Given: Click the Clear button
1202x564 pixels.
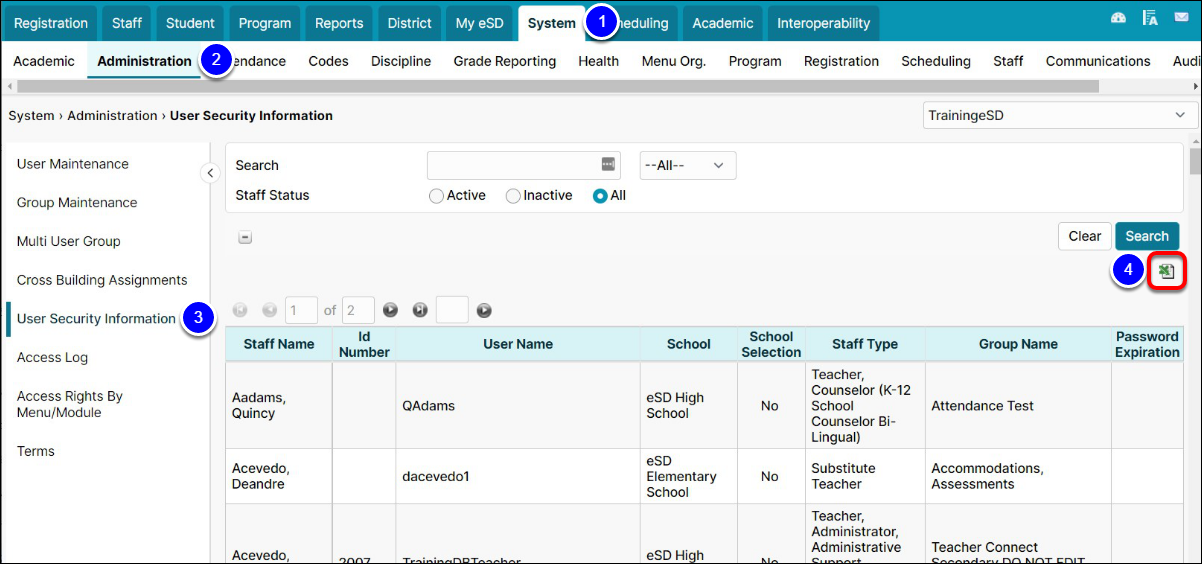Looking at the screenshot, I should 1085,236.
